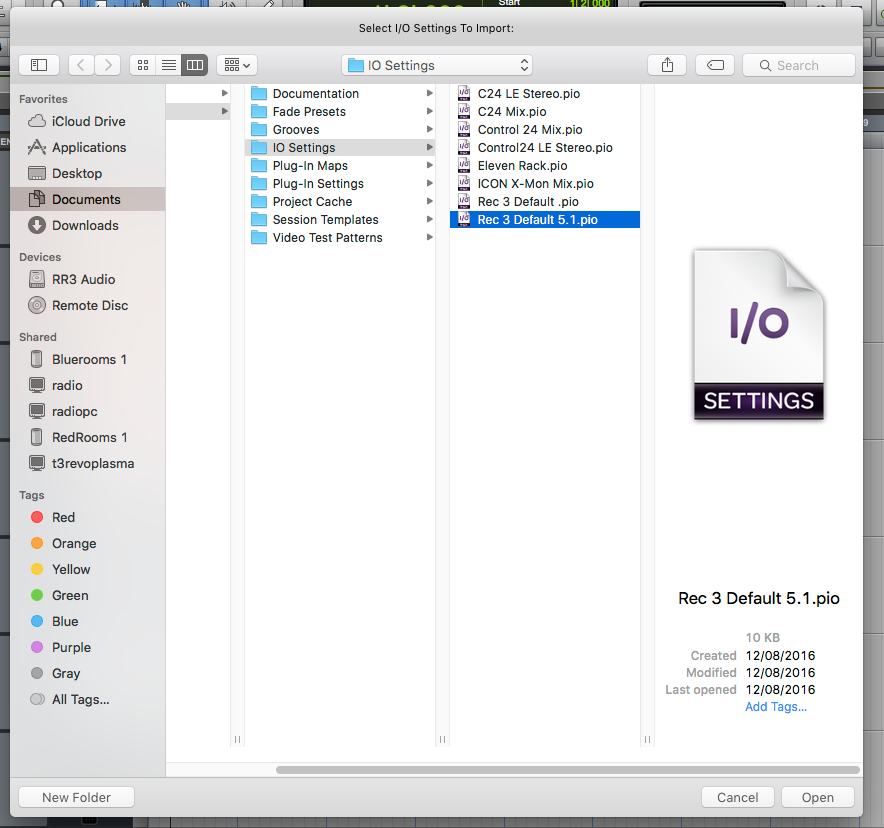Select Remote Disc device
884x828 pixels.
coord(87,305)
